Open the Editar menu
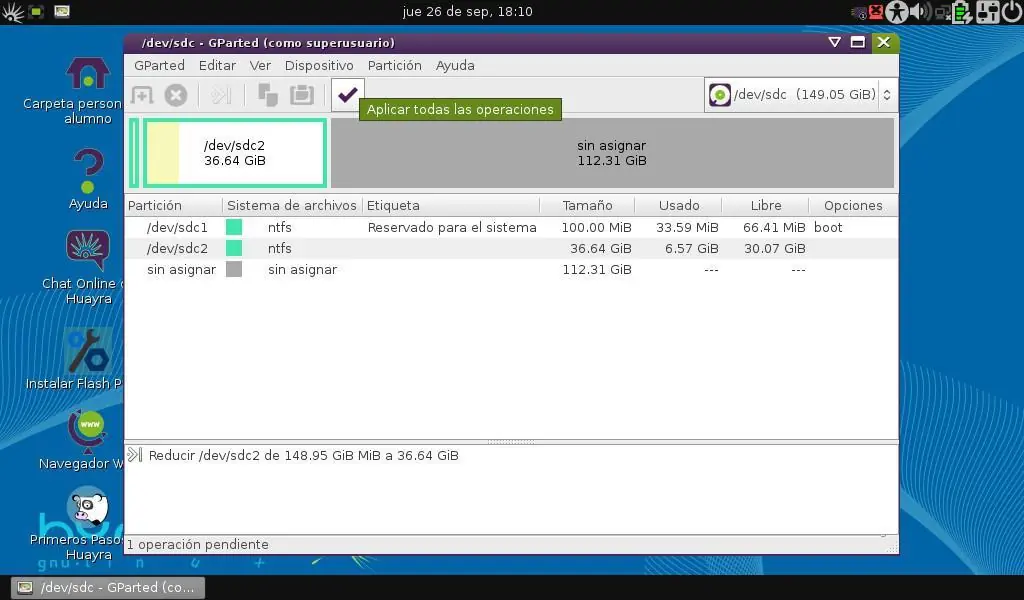The height and width of the screenshot is (600, 1024). pyautogui.click(x=217, y=65)
